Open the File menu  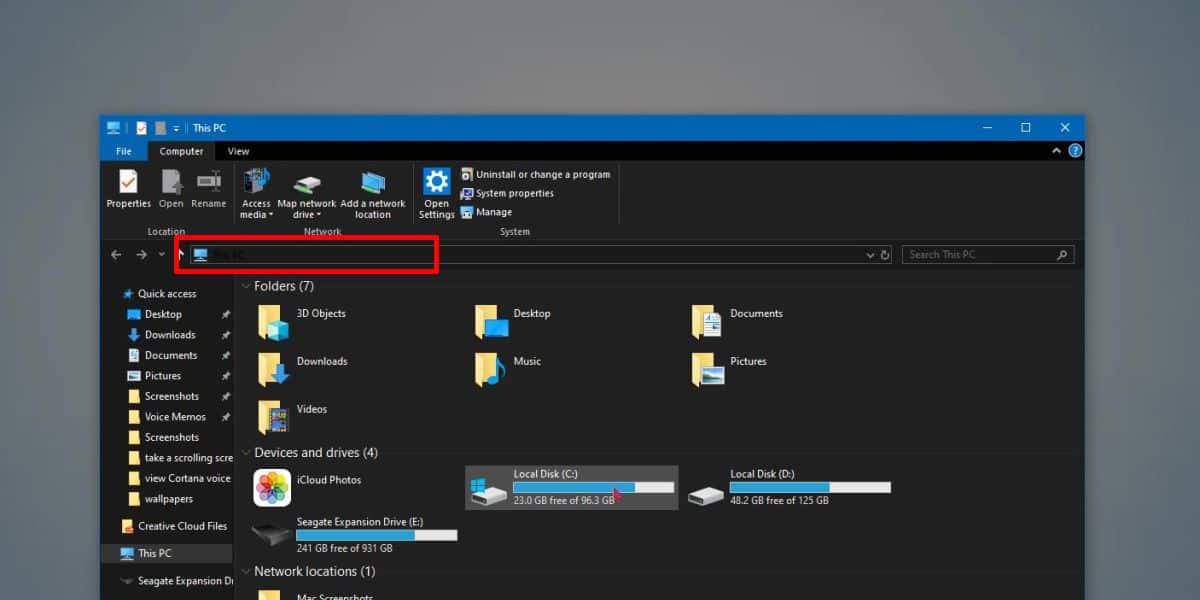(x=123, y=151)
